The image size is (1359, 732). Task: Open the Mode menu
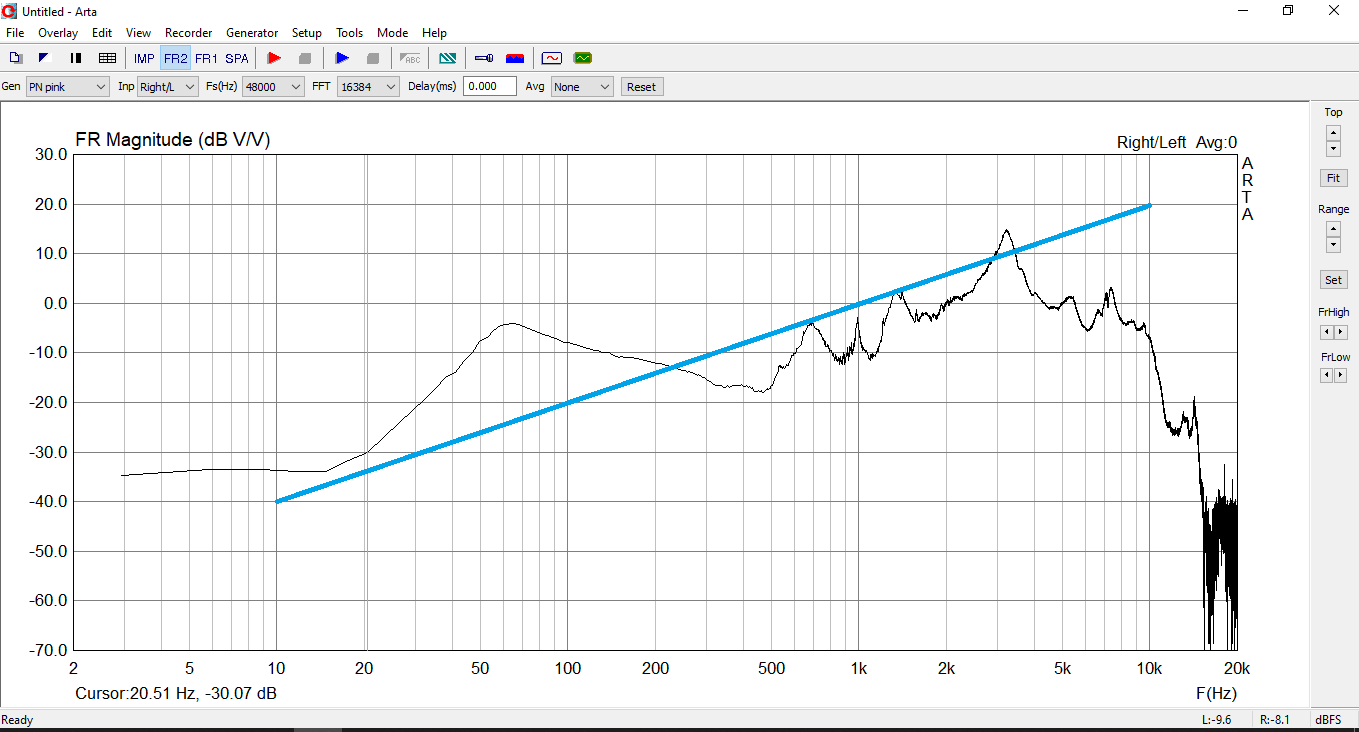393,33
